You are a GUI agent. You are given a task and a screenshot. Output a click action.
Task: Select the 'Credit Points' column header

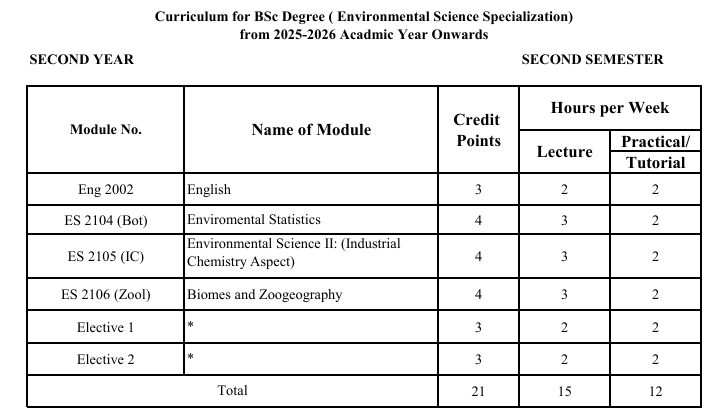[x=478, y=130]
